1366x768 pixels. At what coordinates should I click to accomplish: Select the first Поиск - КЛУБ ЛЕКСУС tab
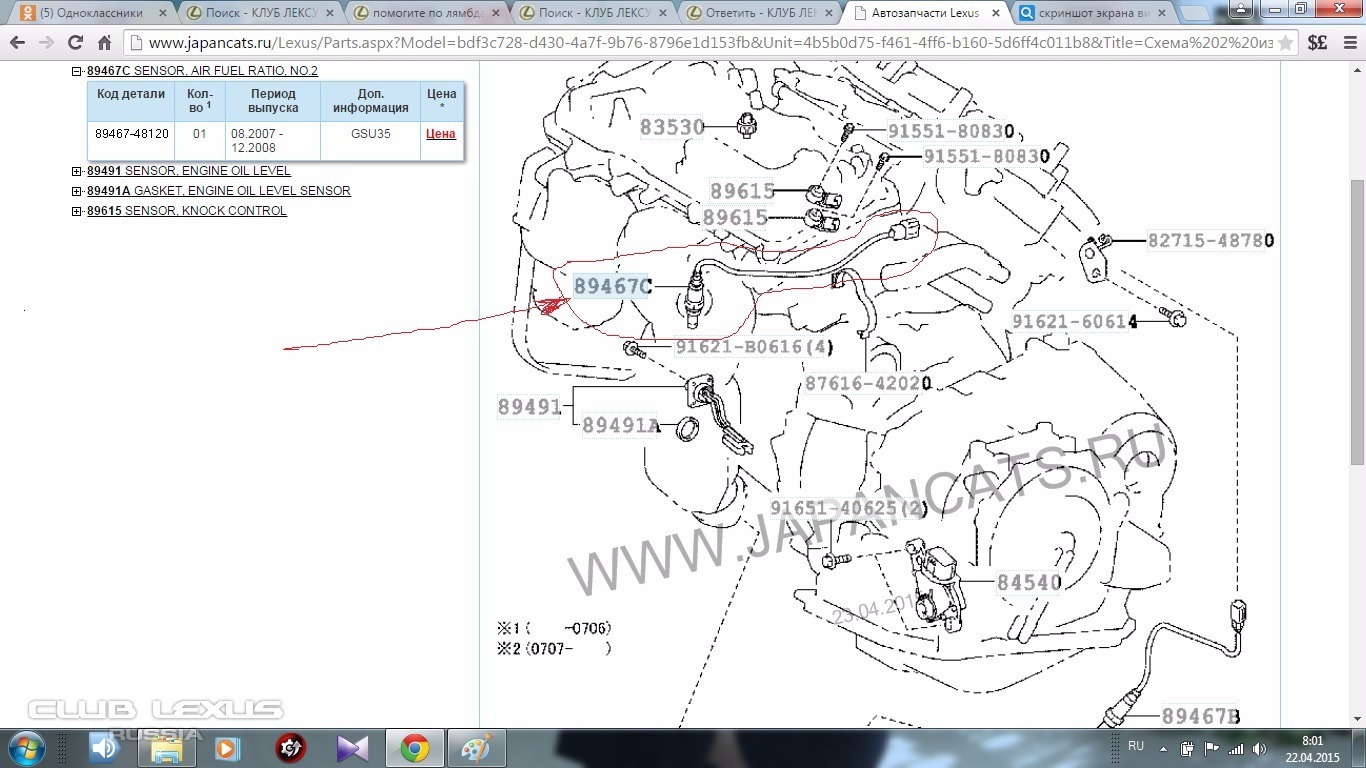coord(259,14)
